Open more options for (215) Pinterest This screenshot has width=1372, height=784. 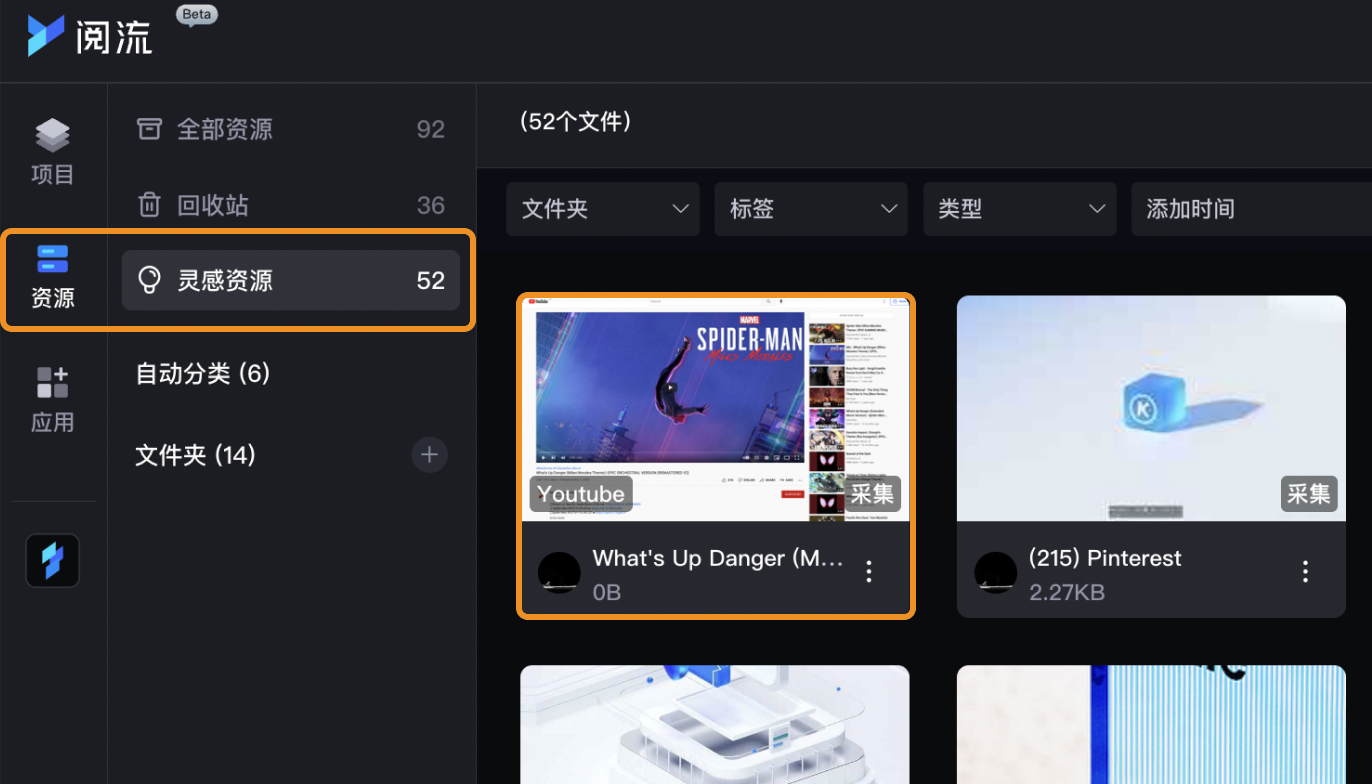(x=1305, y=571)
